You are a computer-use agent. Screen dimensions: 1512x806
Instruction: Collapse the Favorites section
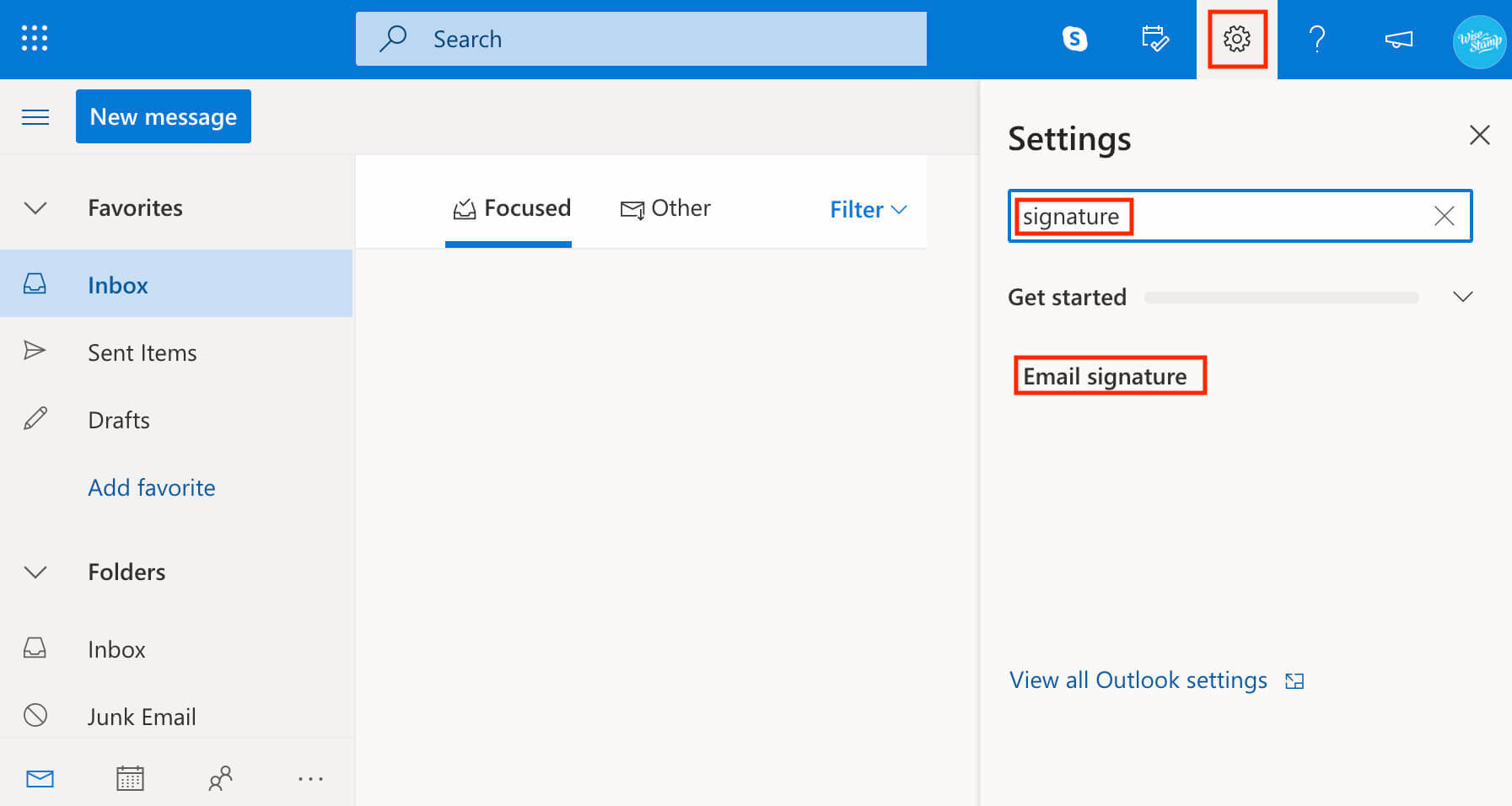click(35, 207)
